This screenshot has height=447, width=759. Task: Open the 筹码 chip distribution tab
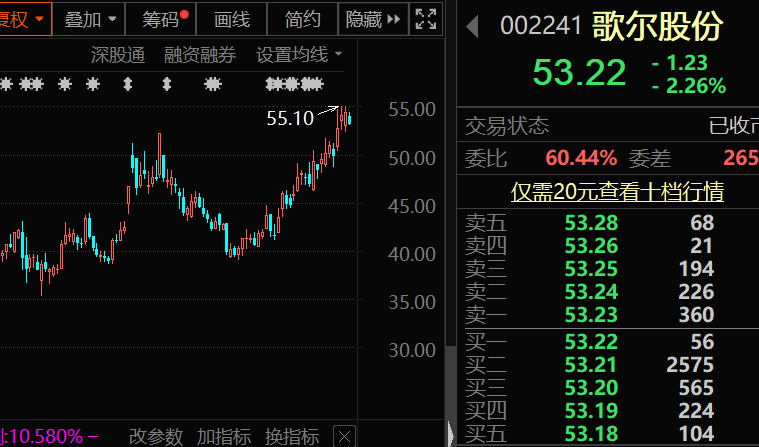[161, 19]
